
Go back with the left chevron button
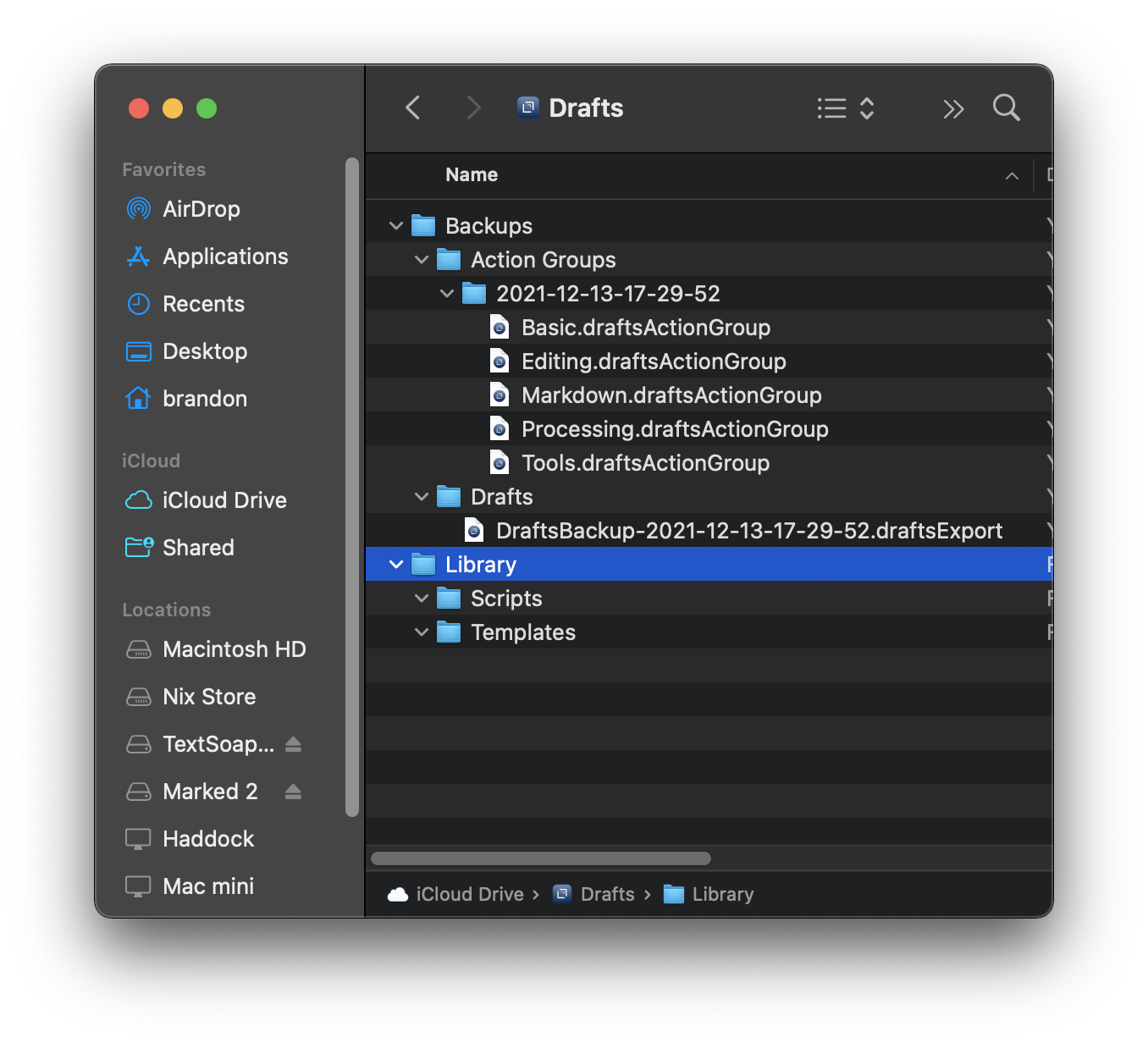pyautogui.click(x=413, y=108)
